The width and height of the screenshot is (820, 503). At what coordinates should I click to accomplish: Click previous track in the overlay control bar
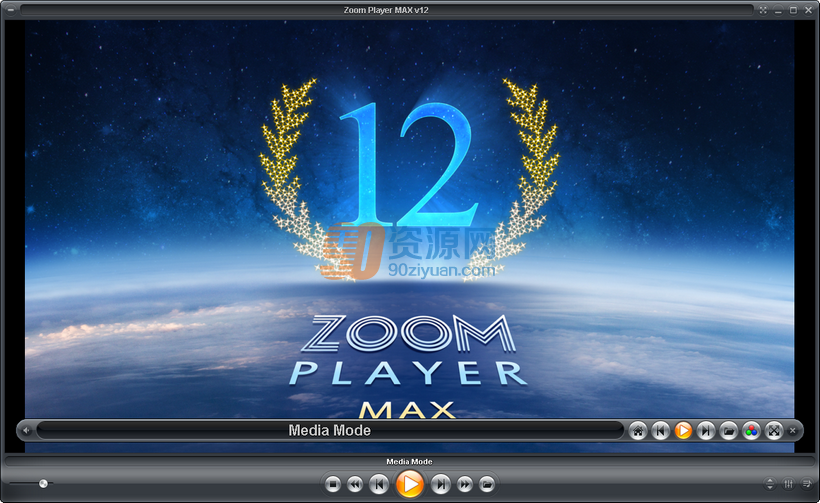coord(660,431)
